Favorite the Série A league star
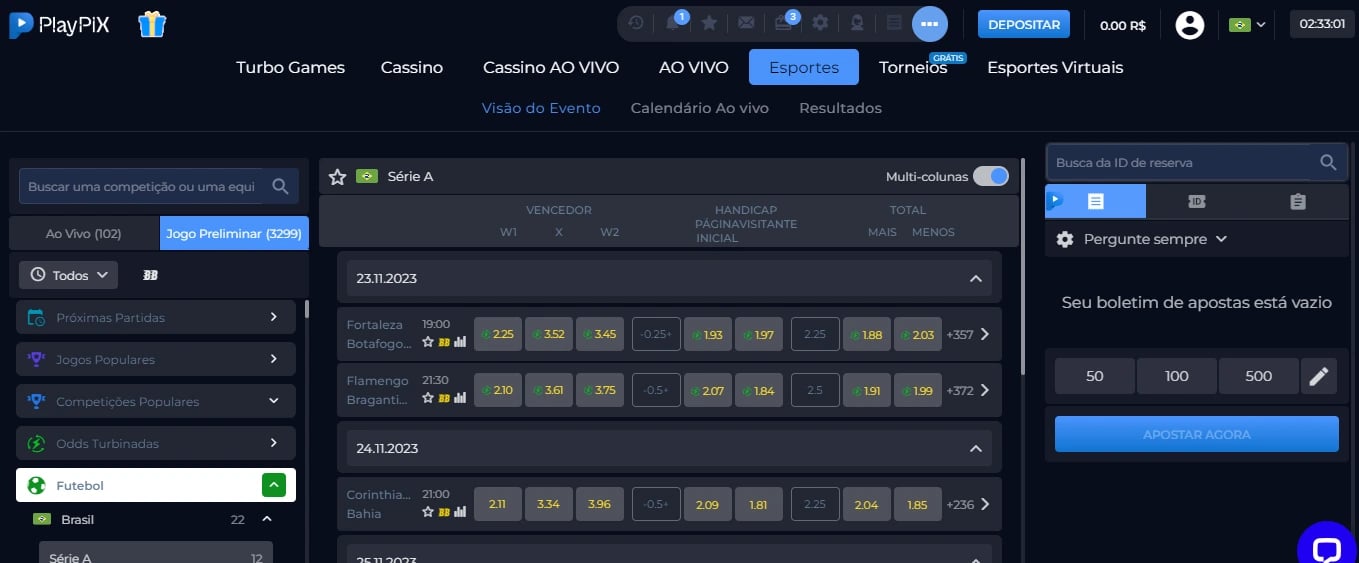 pos(337,177)
